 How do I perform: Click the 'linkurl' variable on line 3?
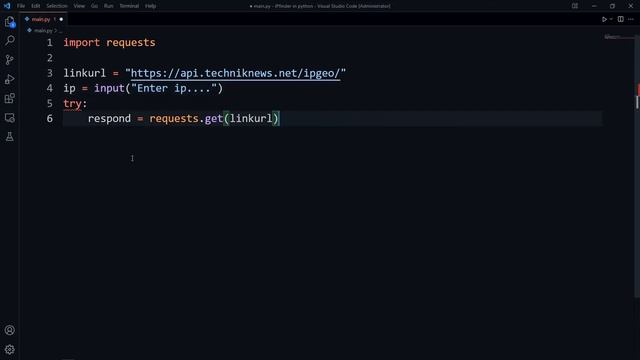click(x=84, y=73)
